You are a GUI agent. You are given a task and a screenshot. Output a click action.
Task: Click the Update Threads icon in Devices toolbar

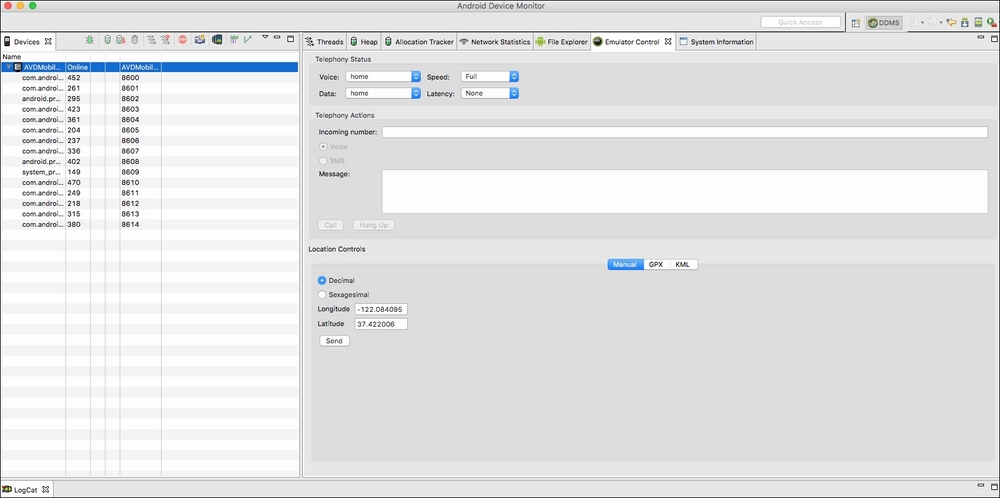(151, 41)
